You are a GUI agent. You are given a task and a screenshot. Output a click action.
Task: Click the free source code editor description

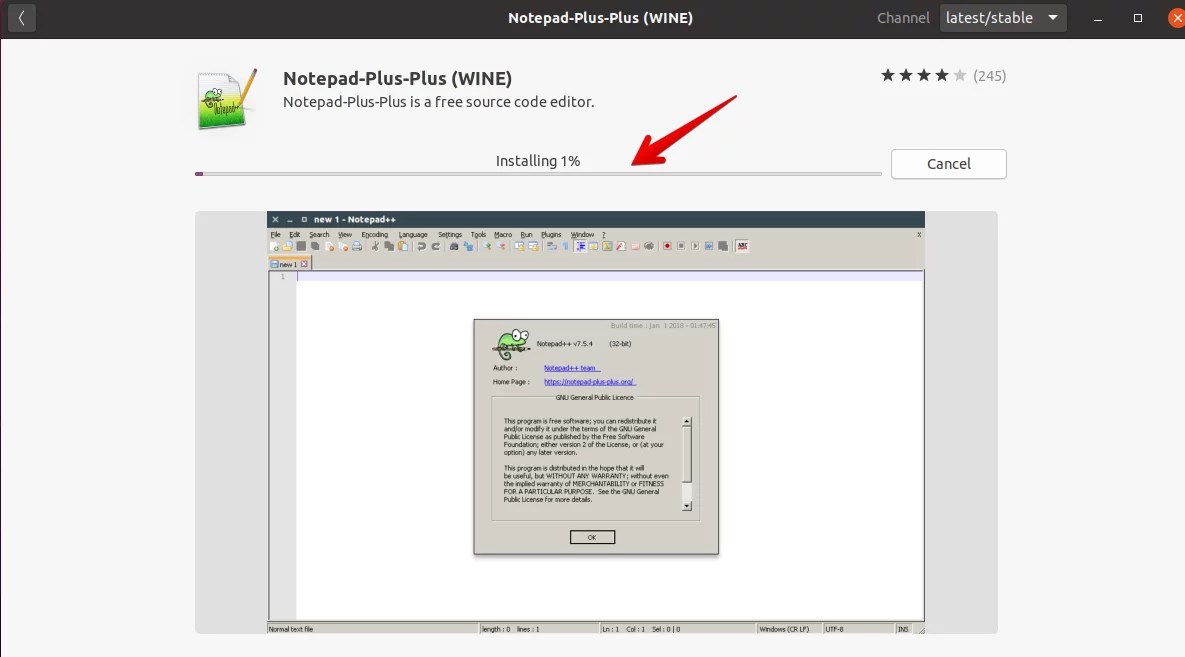(438, 102)
